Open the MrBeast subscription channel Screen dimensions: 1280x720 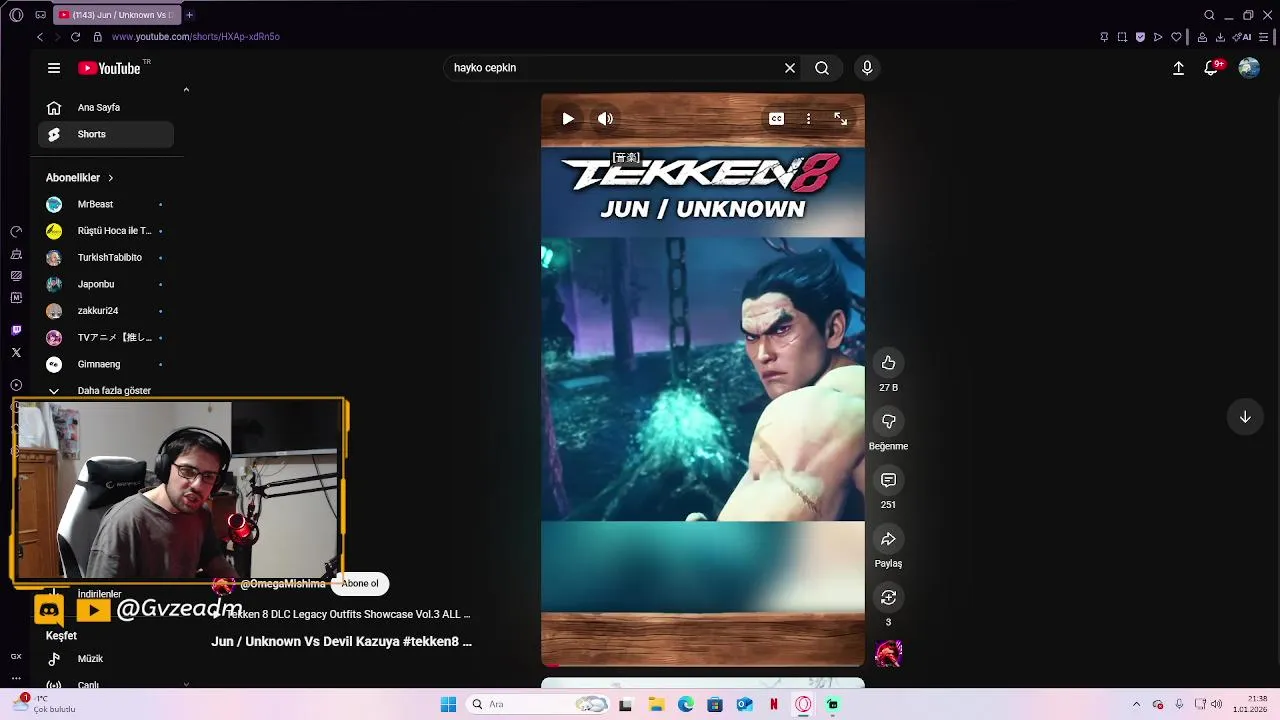pyautogui.click(x=106, y=204)
